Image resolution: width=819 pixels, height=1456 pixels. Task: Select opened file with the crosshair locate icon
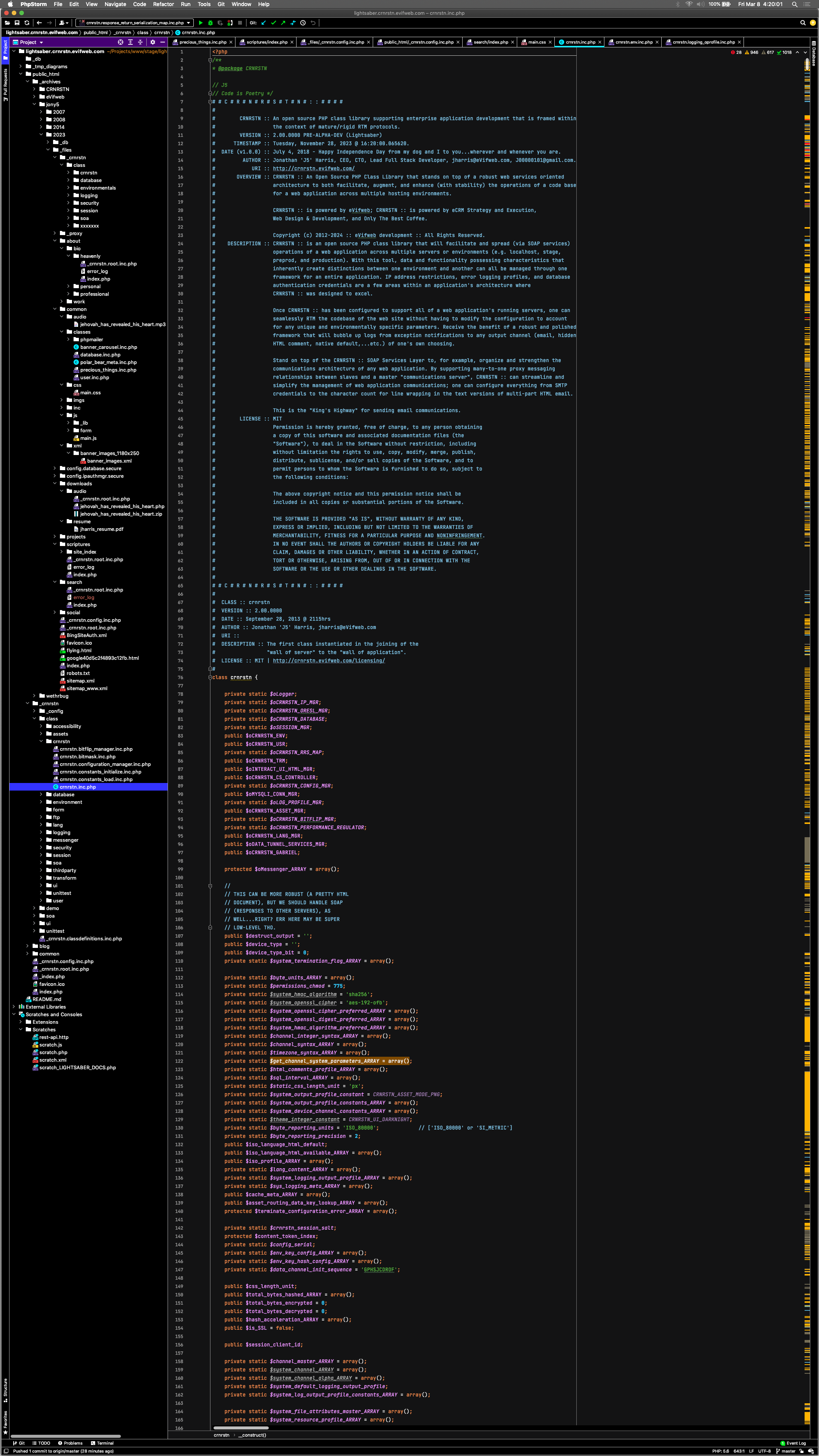click(121, 42)
